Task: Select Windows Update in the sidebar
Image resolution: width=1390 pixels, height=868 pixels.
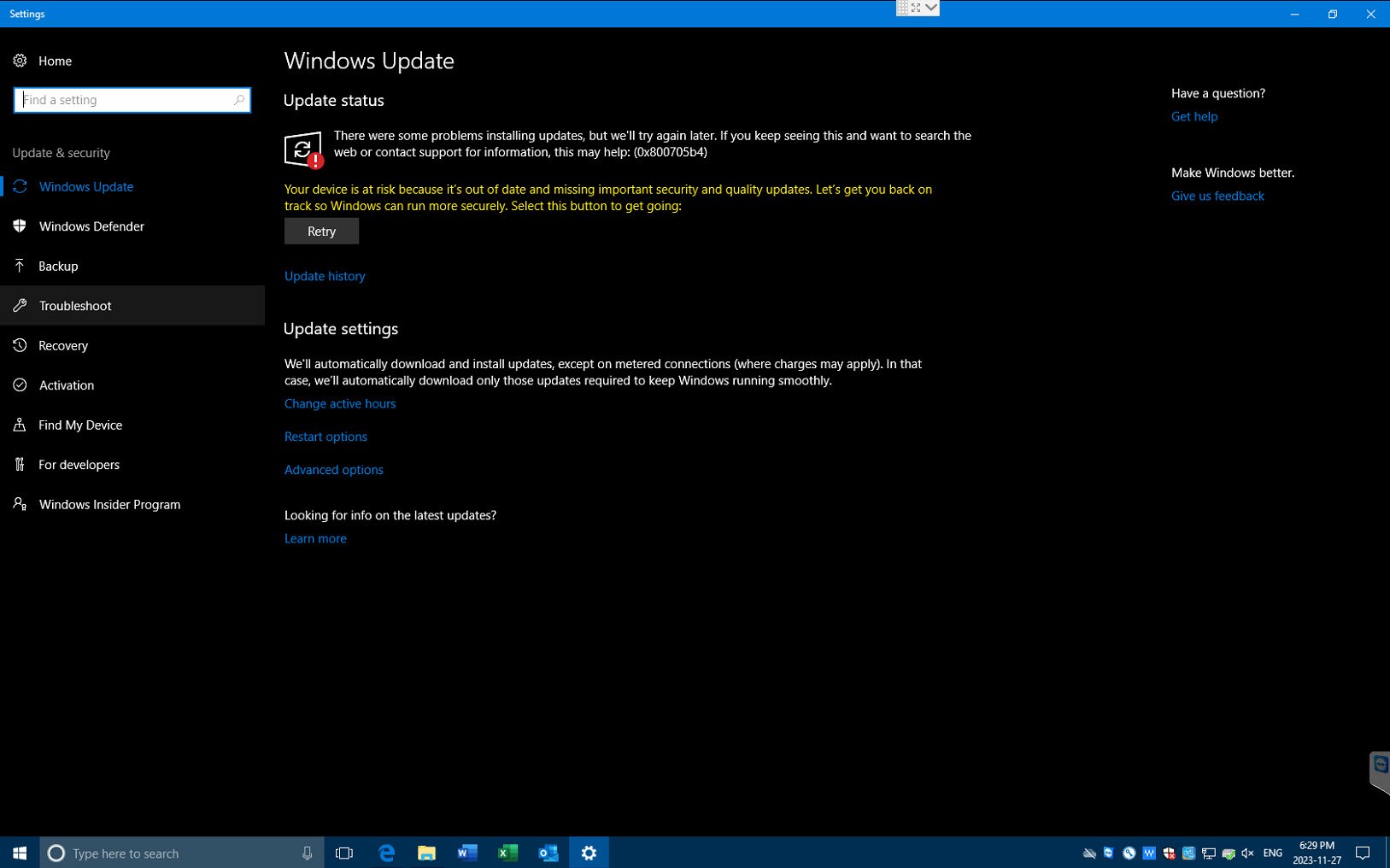Action: pos(132,186)
